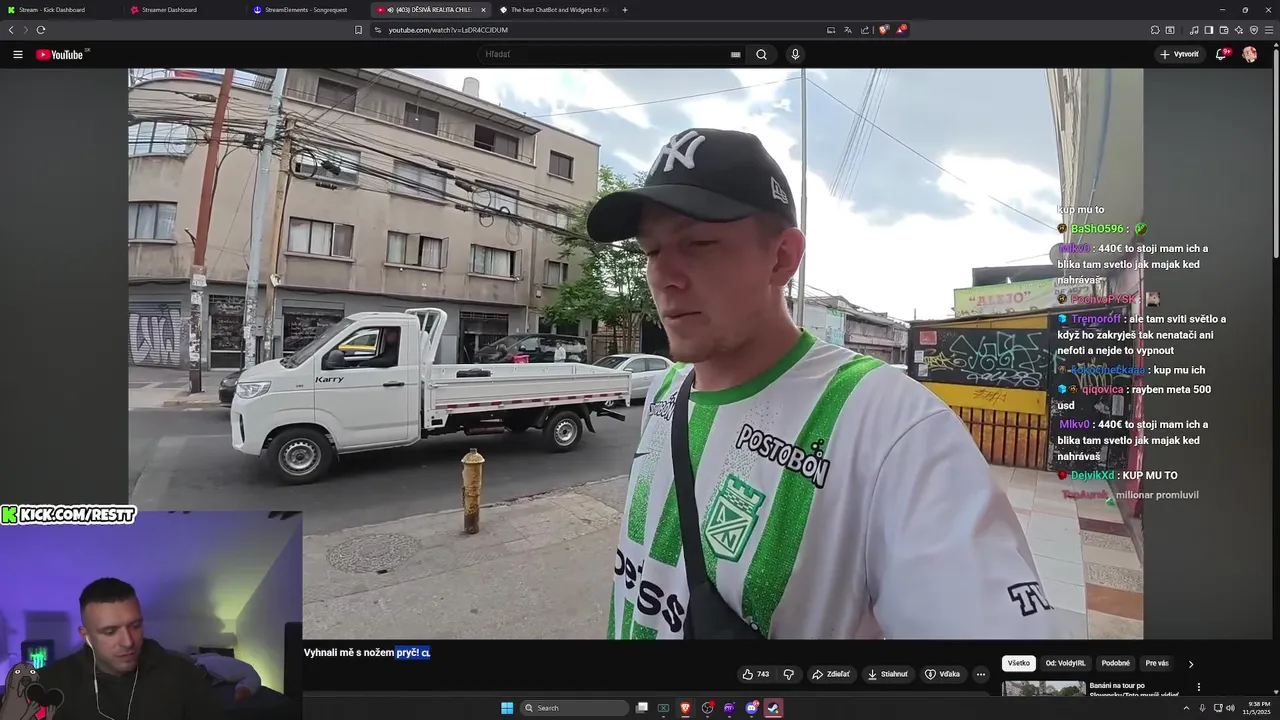This screenshot has height=720, width=1280.
Task: Open the Brave Wallet icon
Action: coord(1223,30)
